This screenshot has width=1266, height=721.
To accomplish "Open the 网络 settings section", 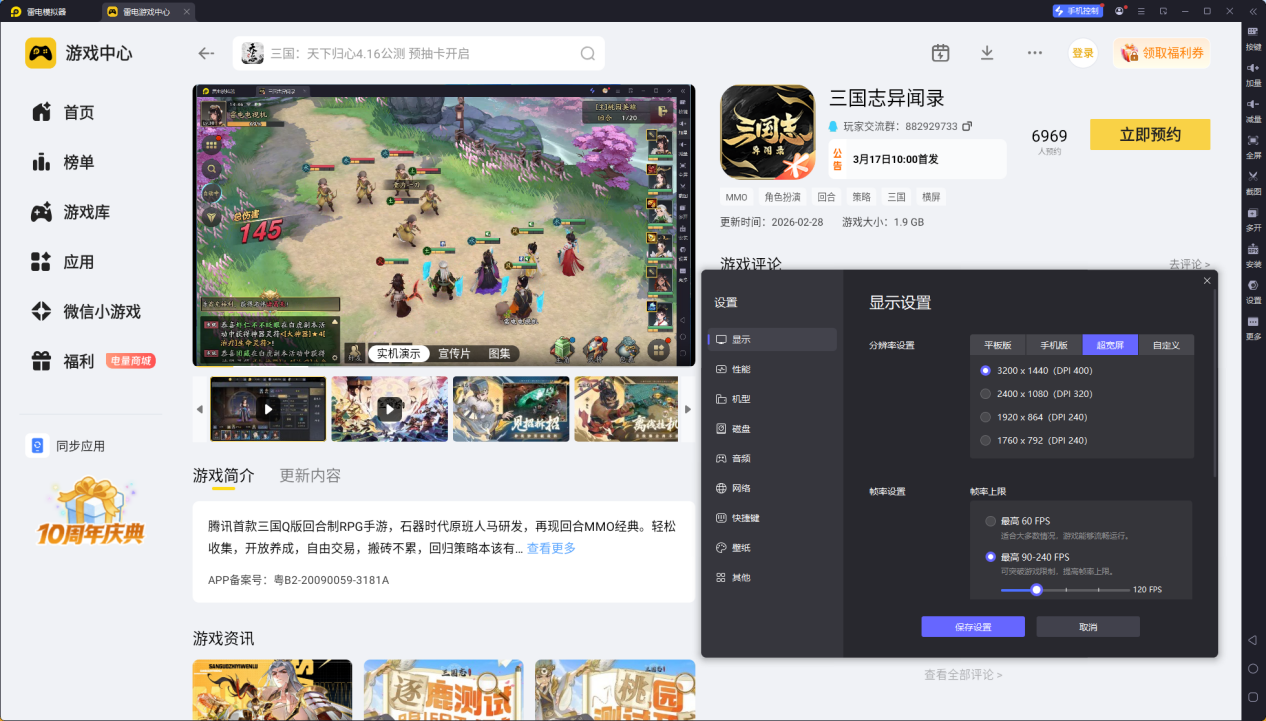I will (x=772, y=488).
